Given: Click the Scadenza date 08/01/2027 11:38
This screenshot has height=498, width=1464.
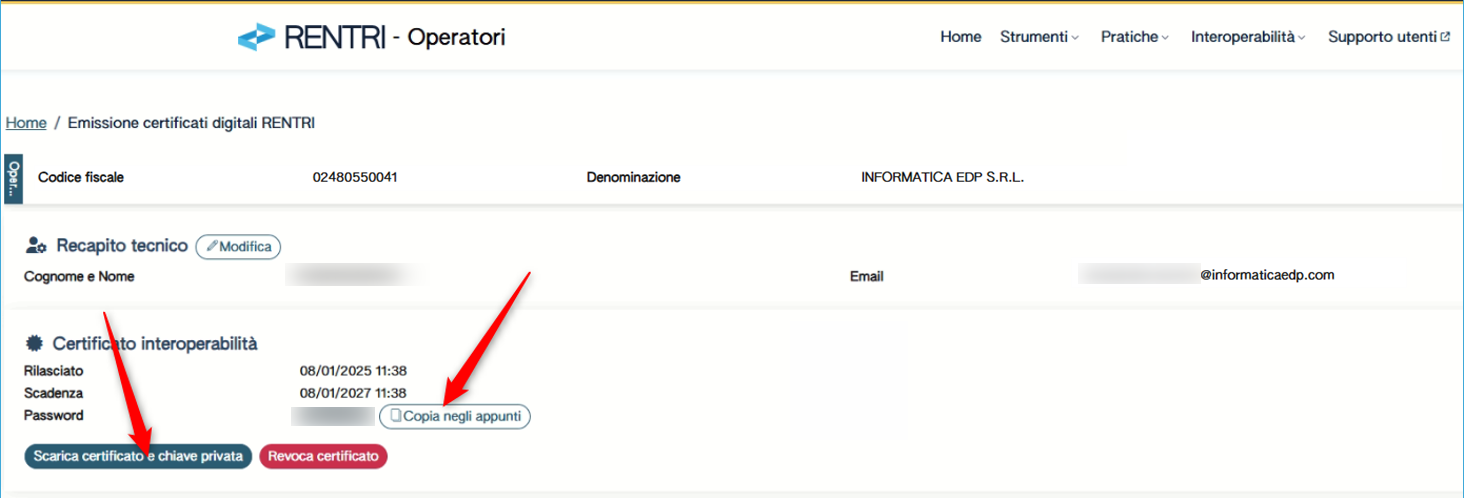Looking at the screenshot, I should click(x=353, y=393).
